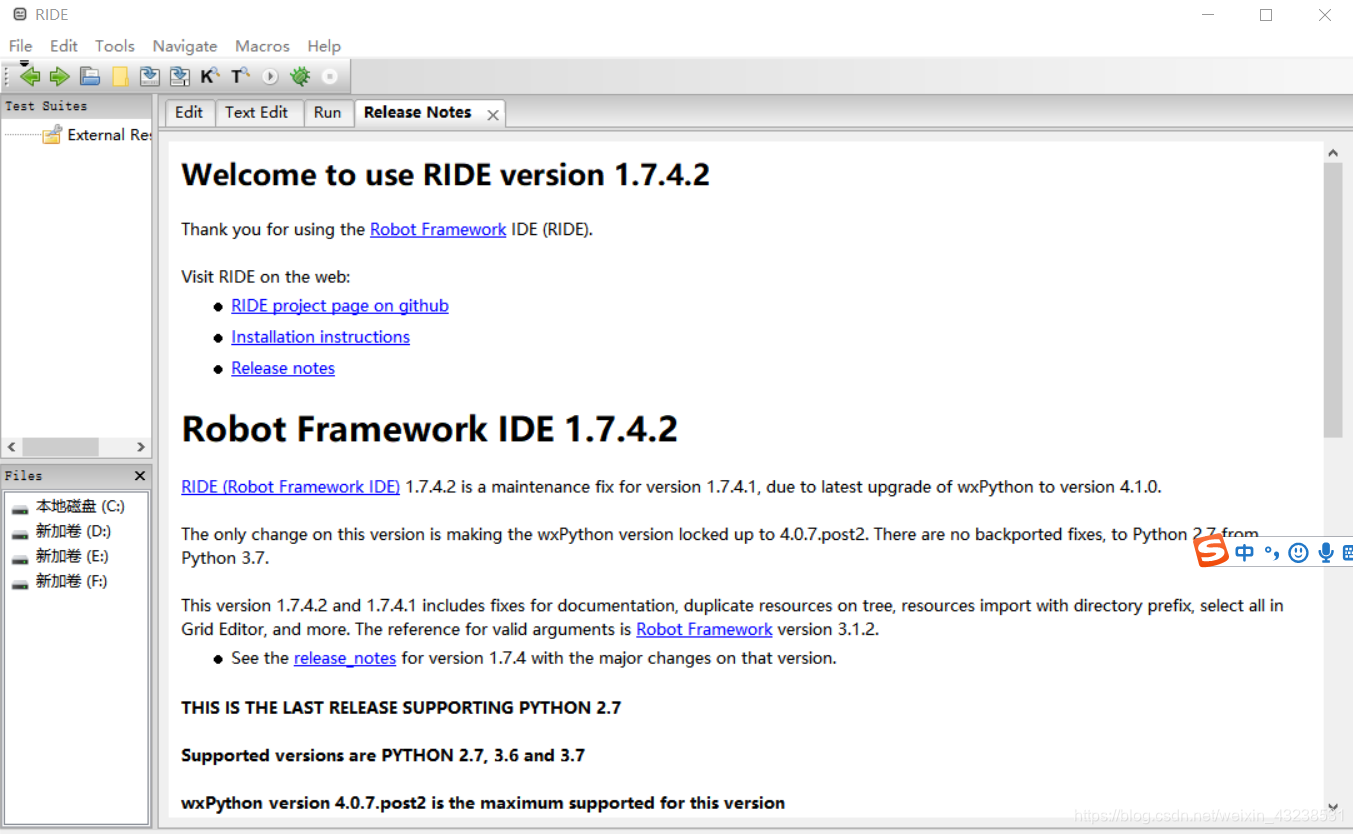Open keyword search with the K magnifier icon
1353x834 pixels.
pos(211,76)
